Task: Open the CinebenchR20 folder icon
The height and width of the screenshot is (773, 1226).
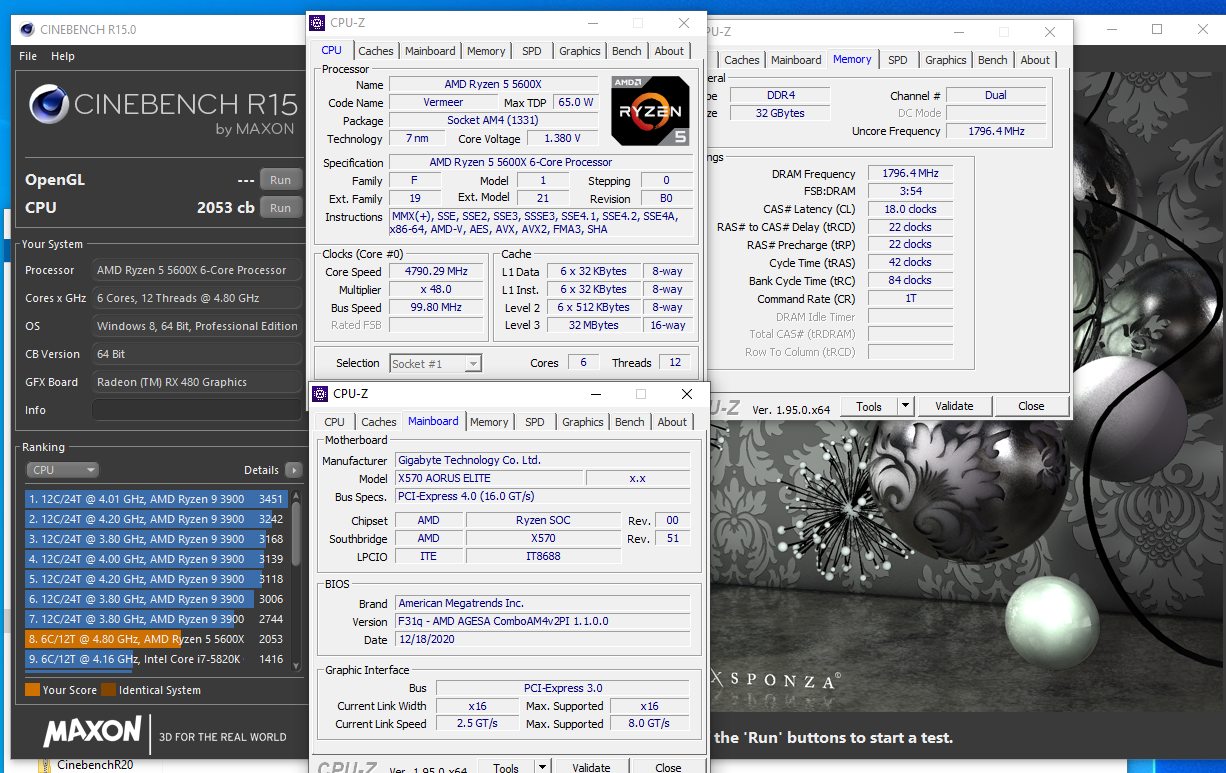Action: [x=45, y=765]
